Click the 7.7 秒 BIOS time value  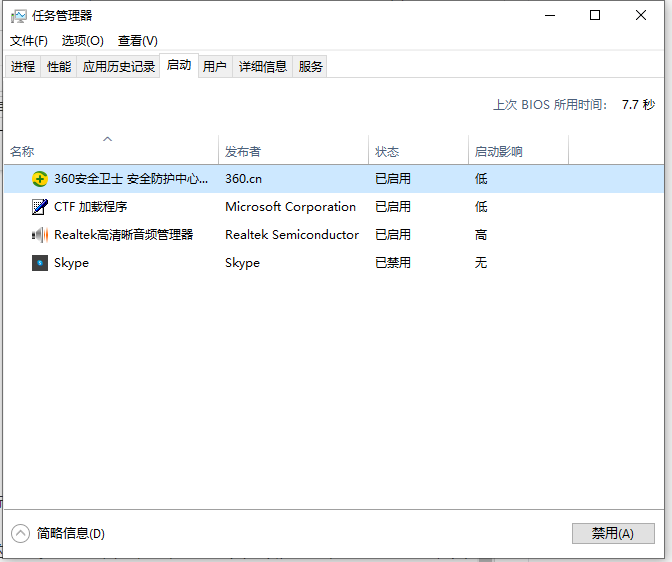point(639,105)
